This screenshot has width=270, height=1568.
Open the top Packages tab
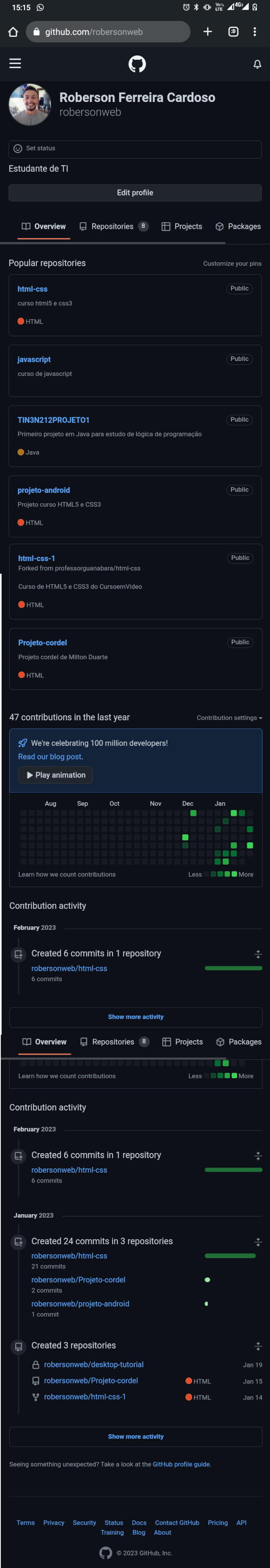pos(238,227)
